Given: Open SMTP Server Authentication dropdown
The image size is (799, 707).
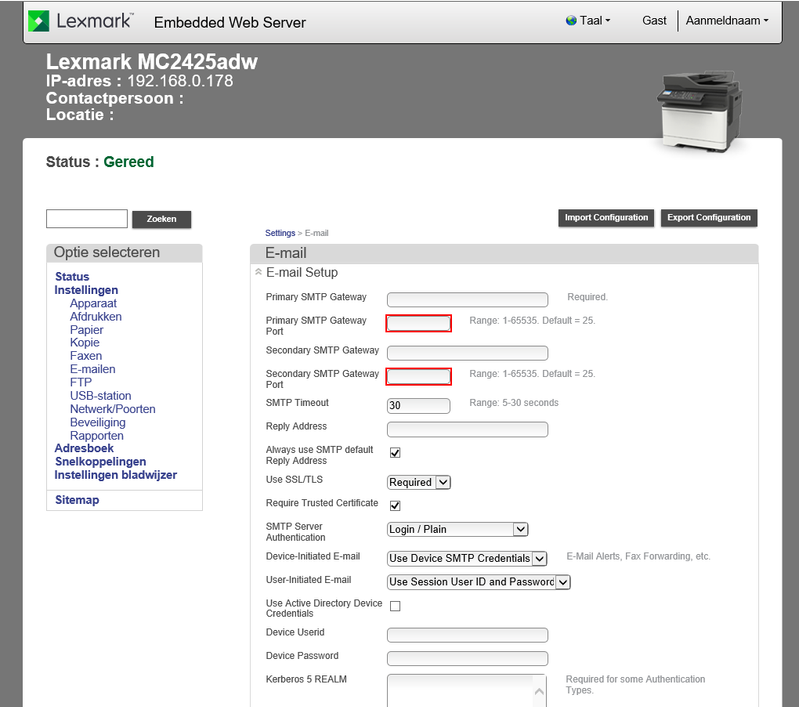Looking at the screenshot, I should tap(457, 529).
